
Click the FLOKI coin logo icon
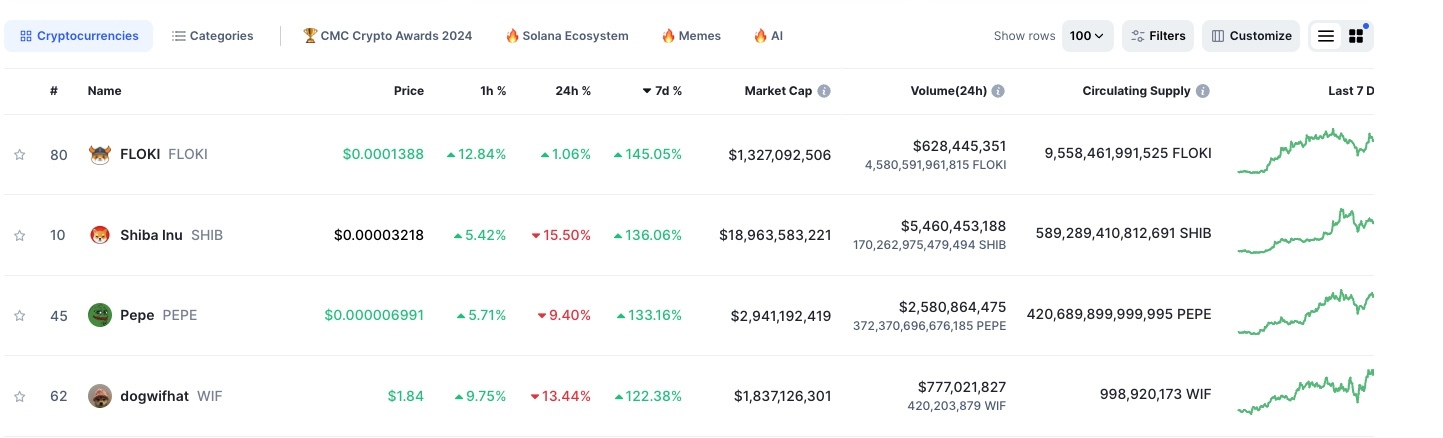tap(99, 154)
